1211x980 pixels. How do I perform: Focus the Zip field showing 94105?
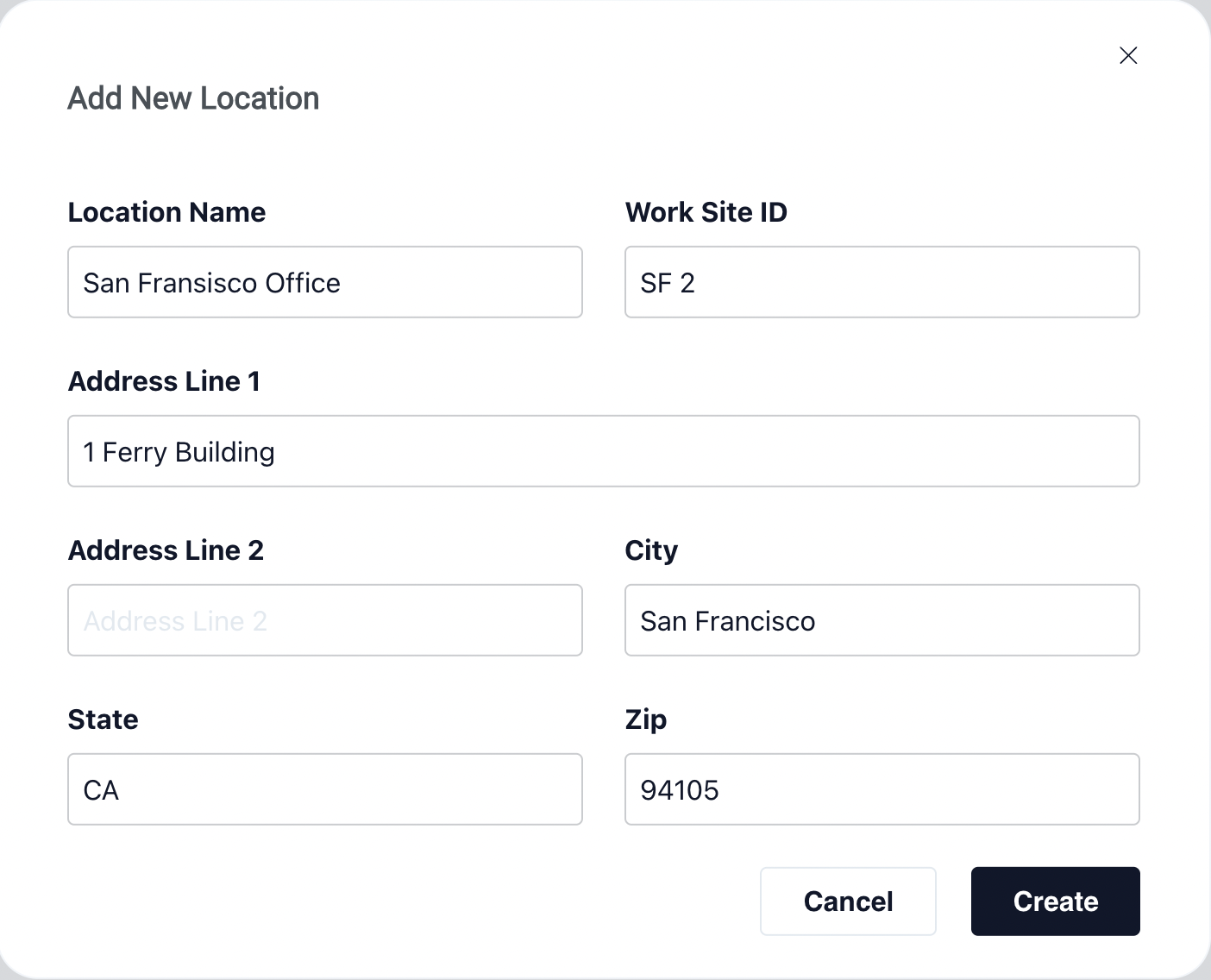click(882, 789)
